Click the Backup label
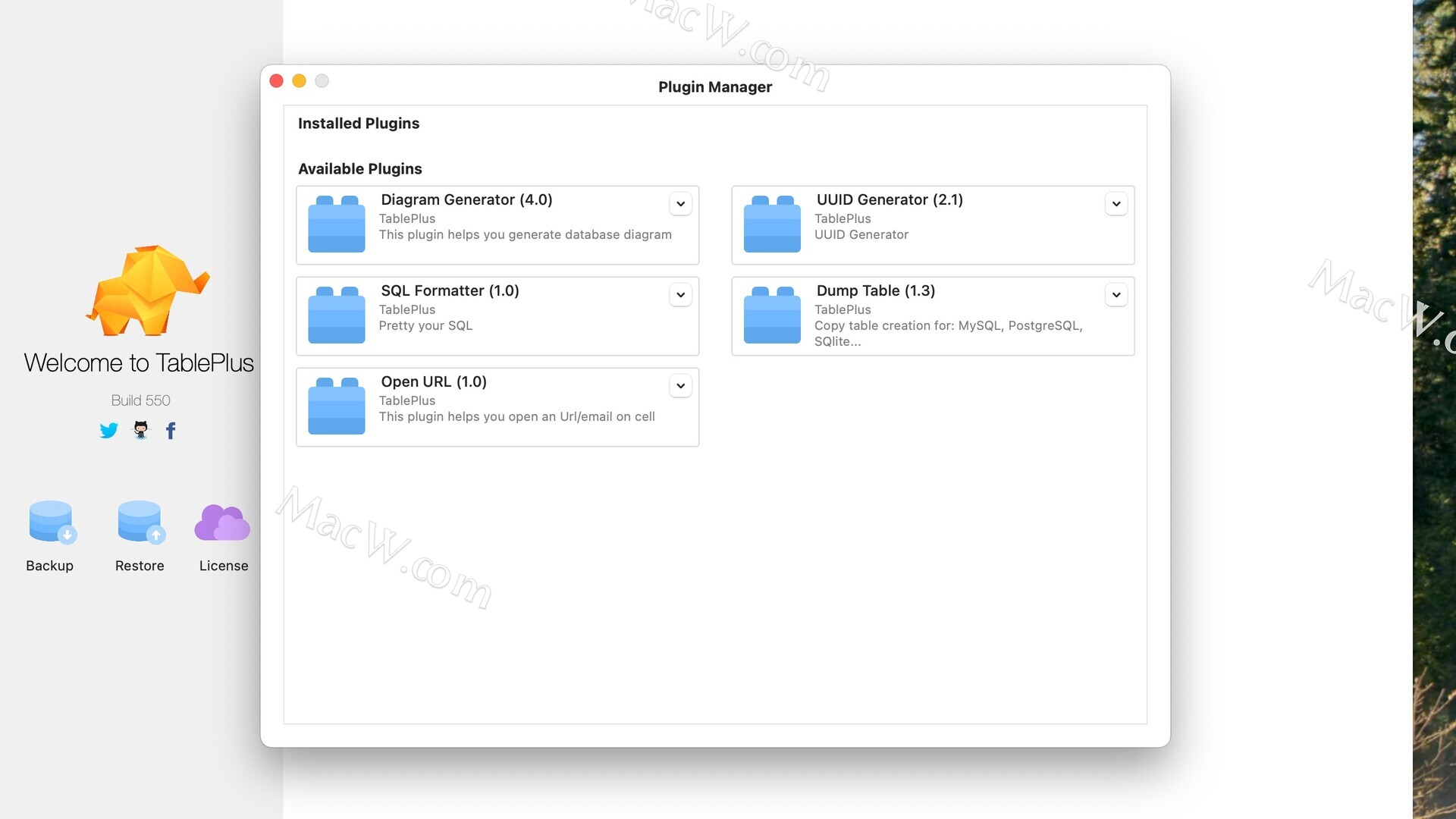This screenshot has height=819, width=1456. point(49,566)
